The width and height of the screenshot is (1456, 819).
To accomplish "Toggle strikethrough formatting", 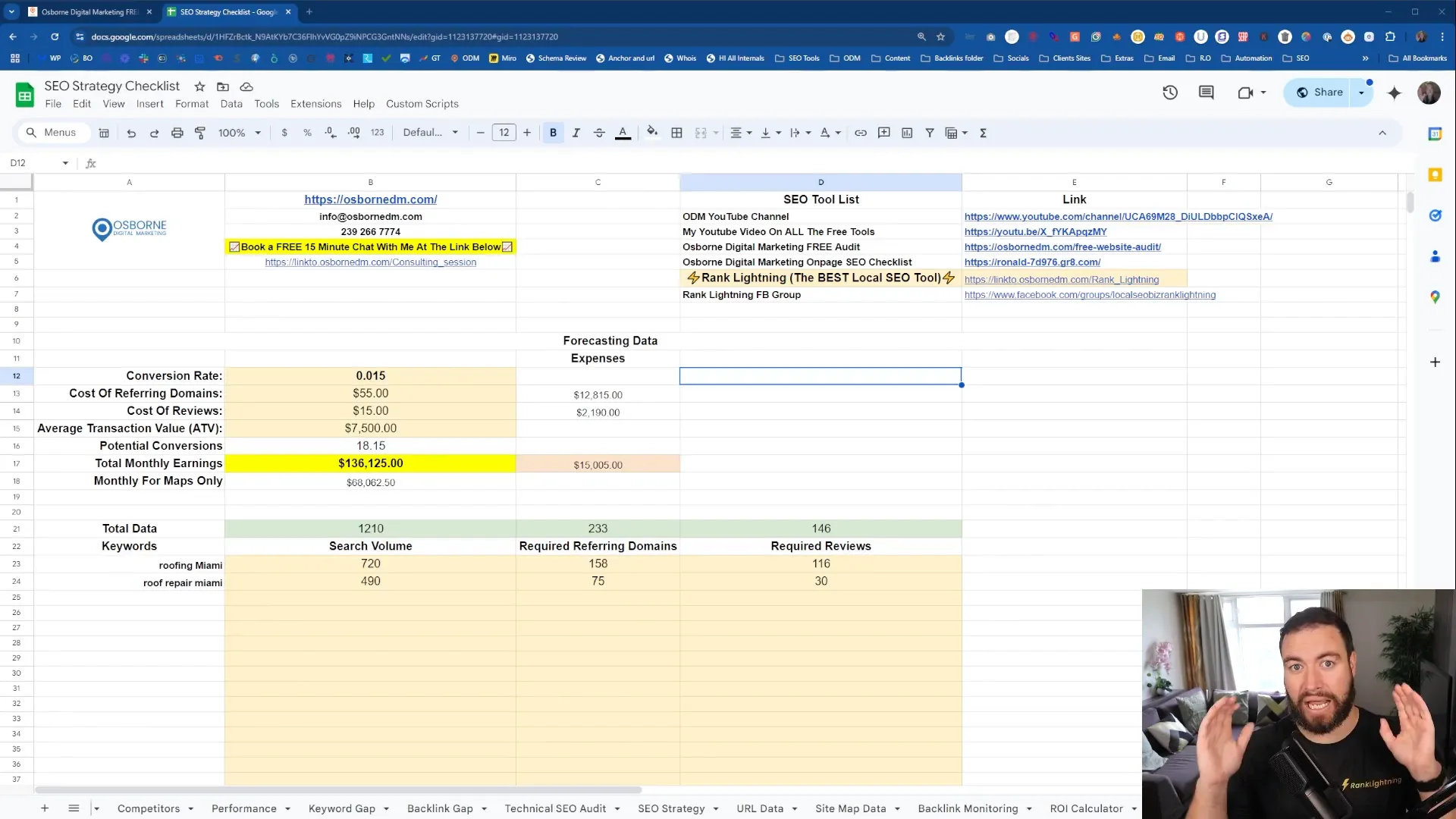I will [599, 133].
